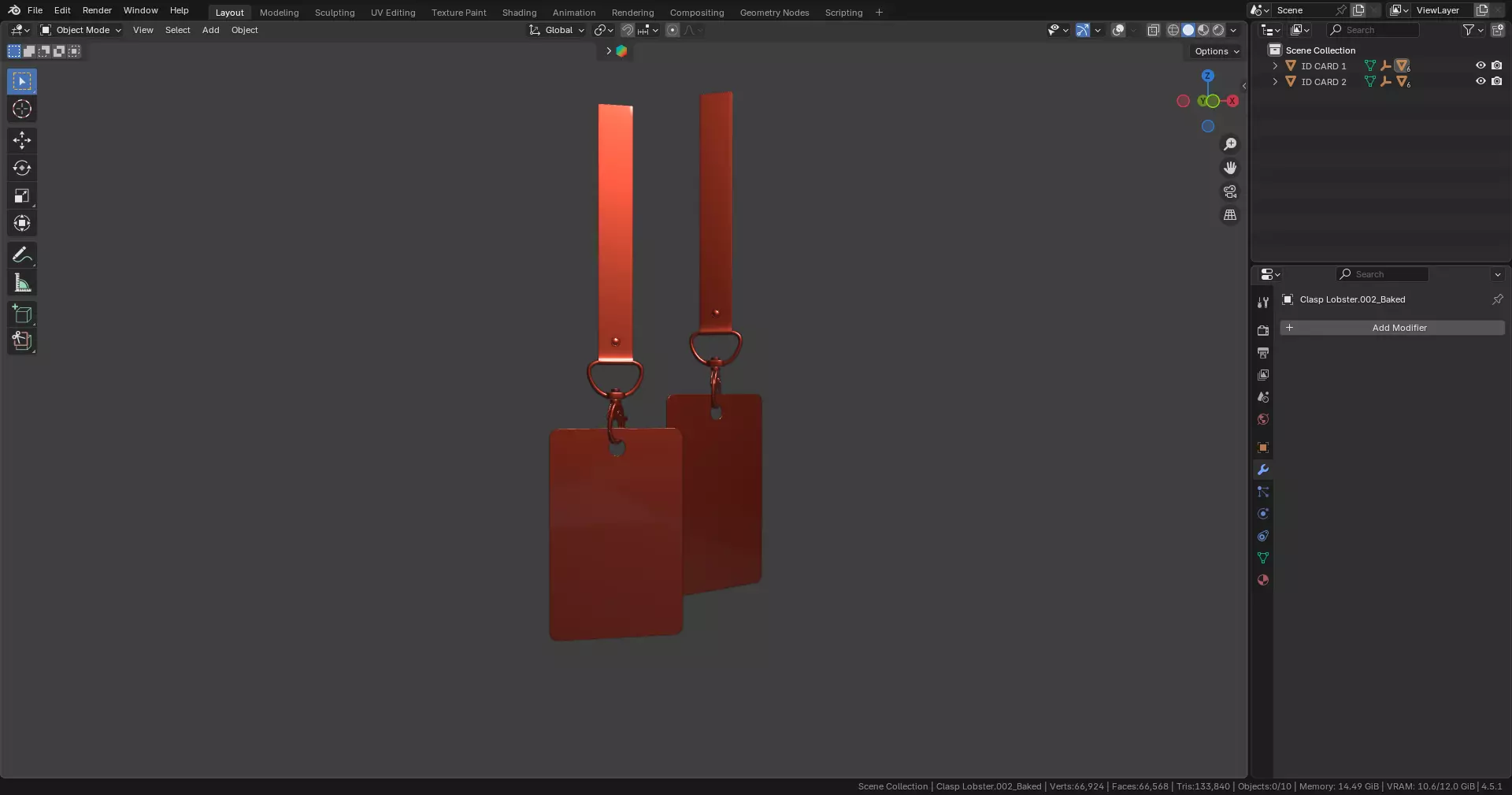Open the Physics properties tab
Viewport: 1512px width, 795px height.
click(1263, 514)
